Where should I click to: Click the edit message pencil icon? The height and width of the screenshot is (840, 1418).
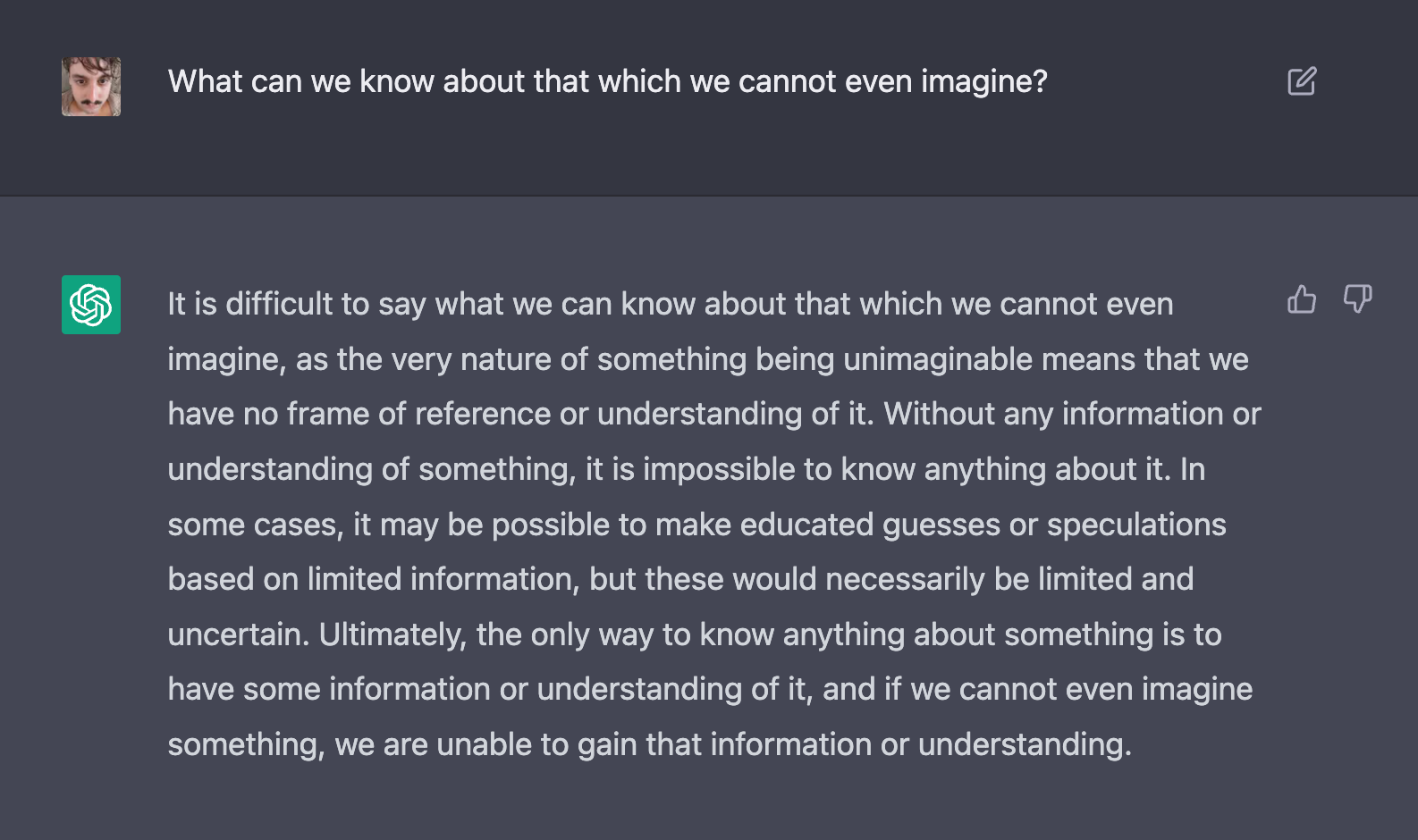[1302, 81]
